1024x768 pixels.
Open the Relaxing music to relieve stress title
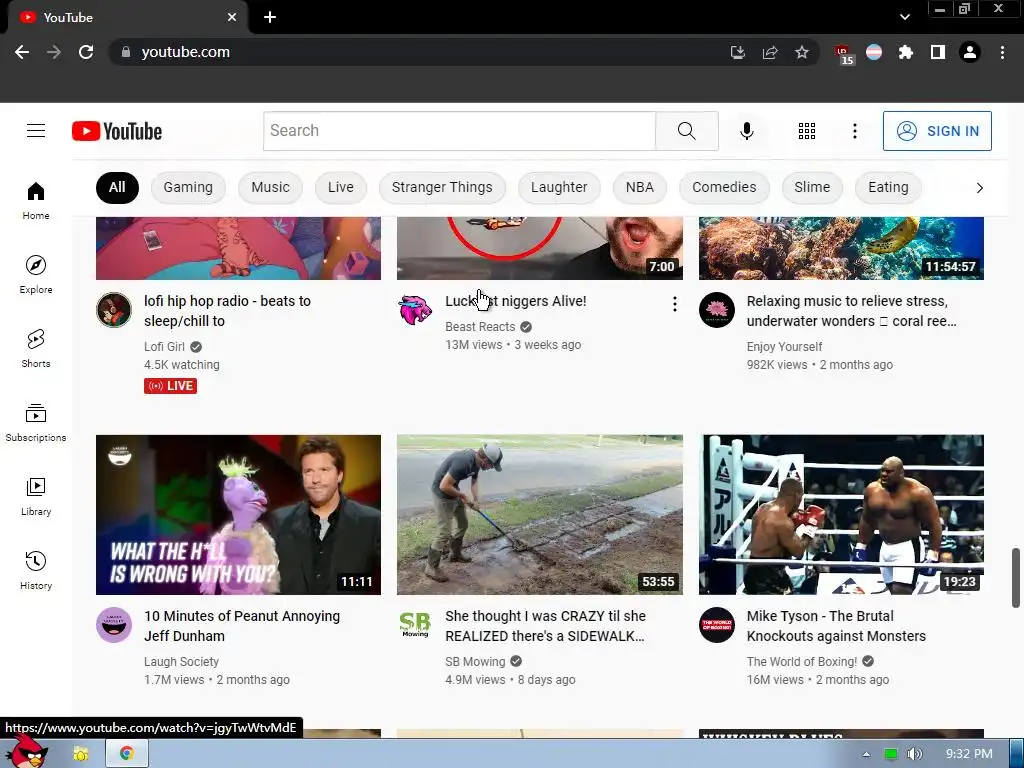851,311
